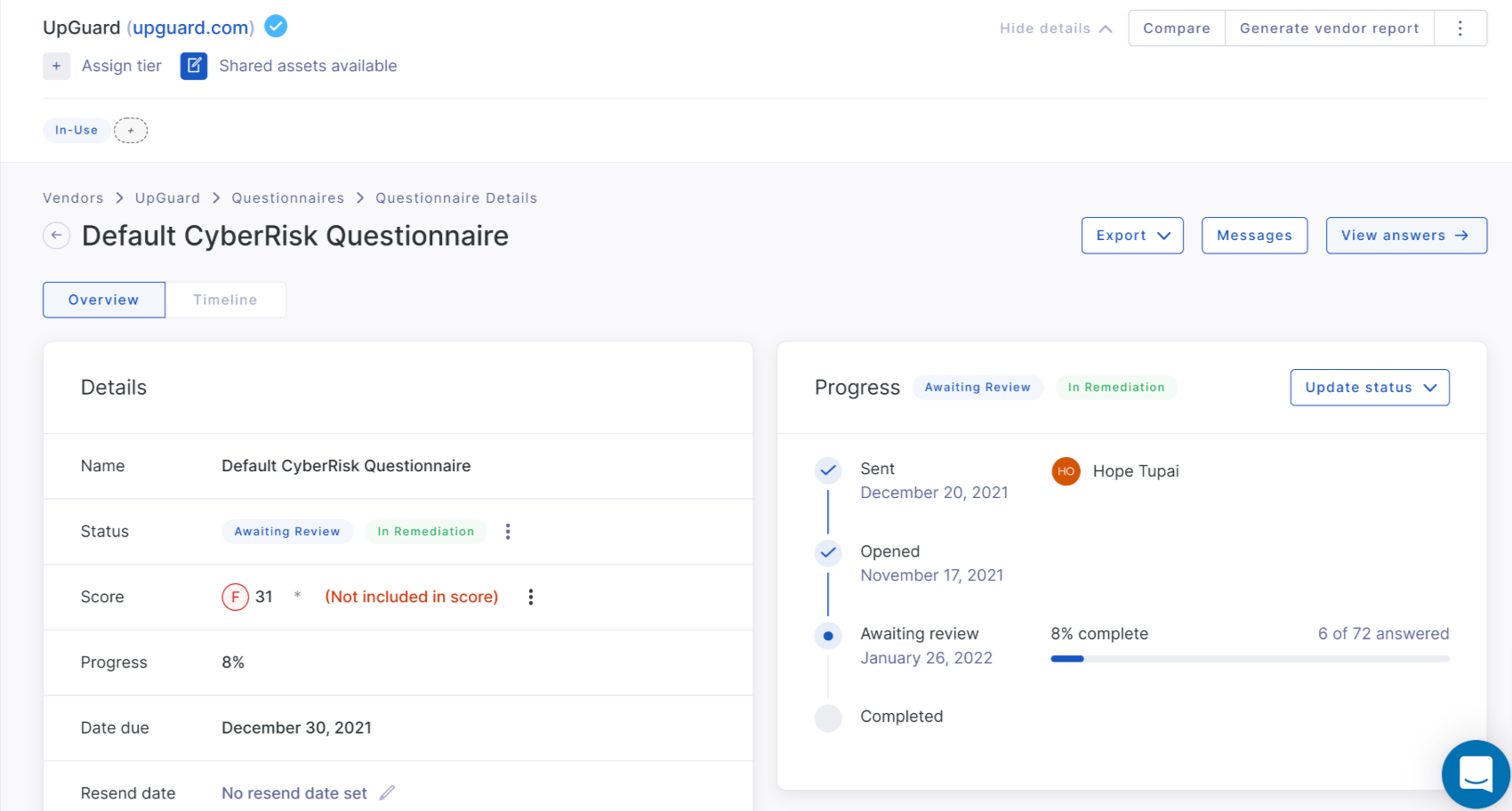Click the Completed step empty circle marker
The image size is (1512, 811).
click(x=828, y=718)
